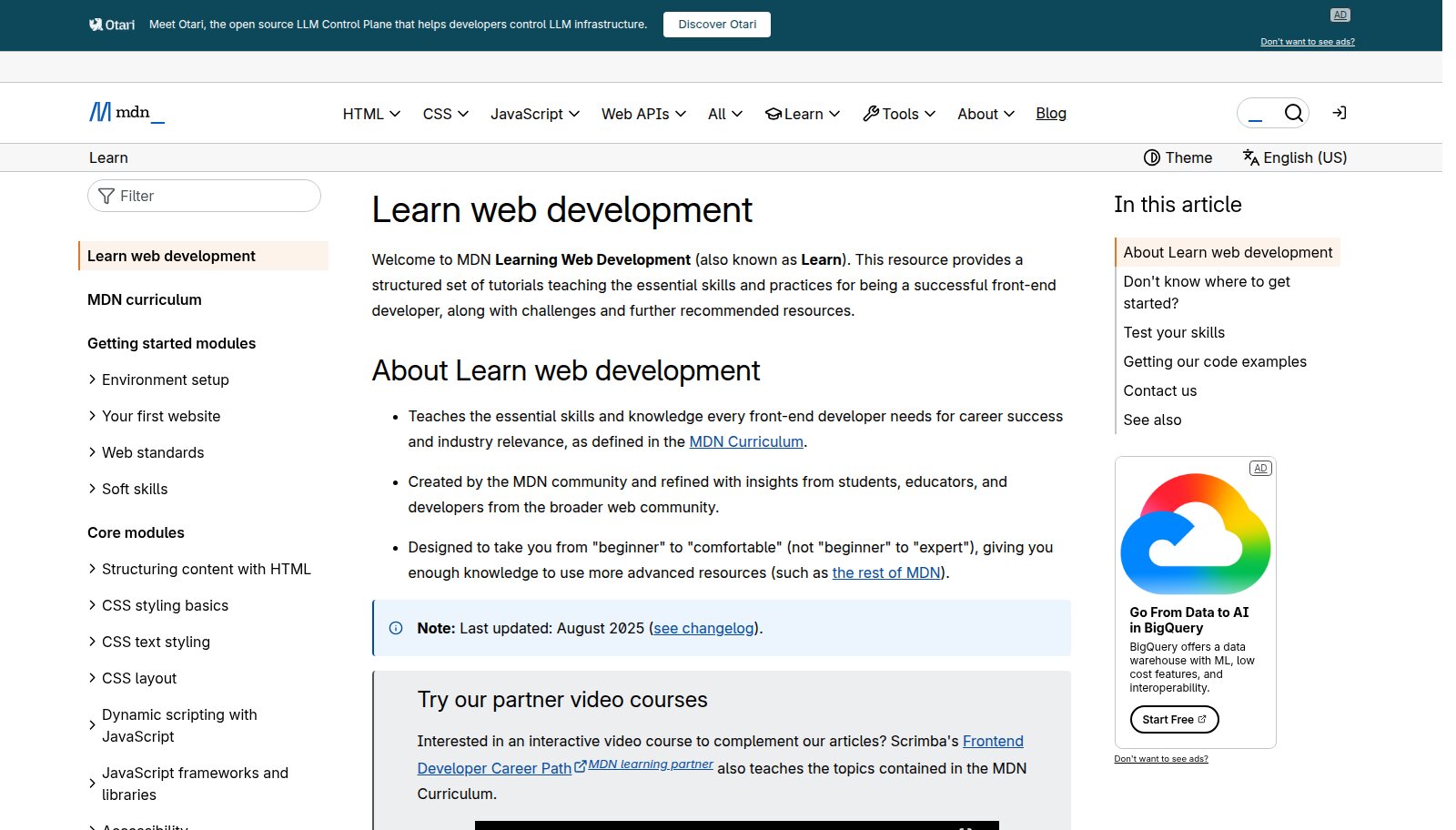Image resolution: width=1456 pixels, height=830 pixels.
Task: Open the HTML dropdown menu
Action: point(371,114)
